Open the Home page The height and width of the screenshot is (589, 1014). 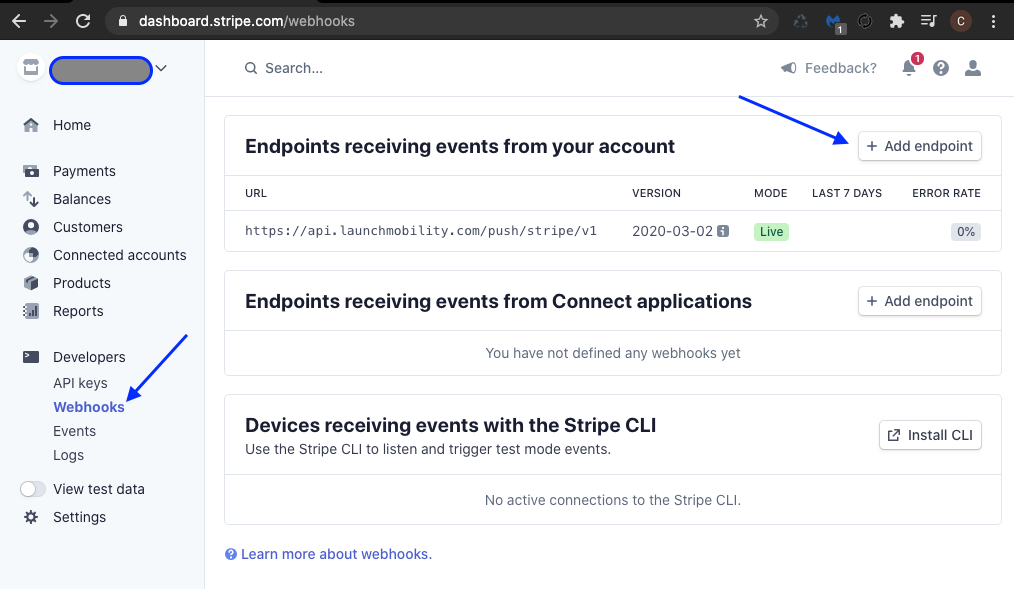(x=72, y=125)
